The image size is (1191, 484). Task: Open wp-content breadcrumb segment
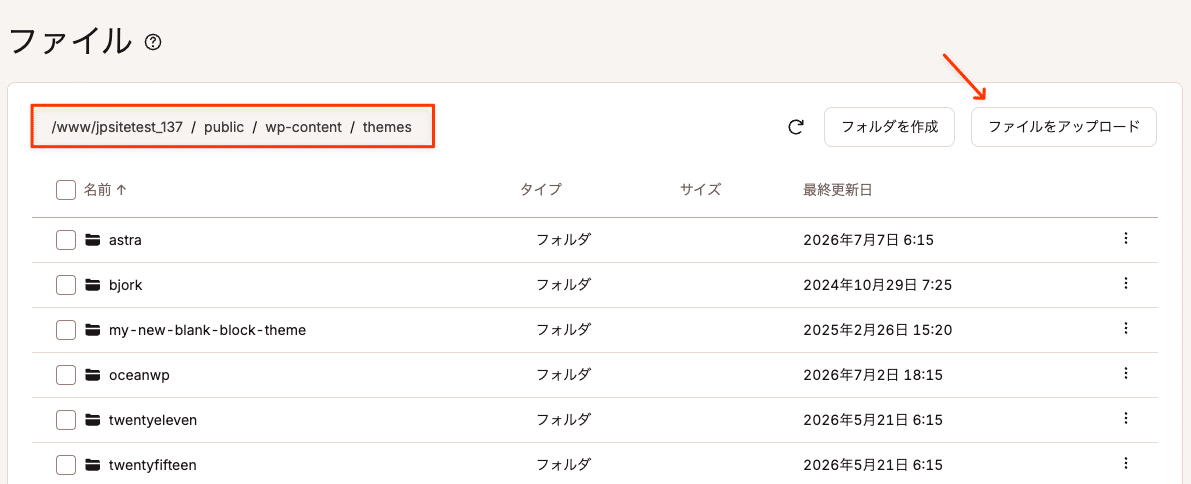(303, 127)
